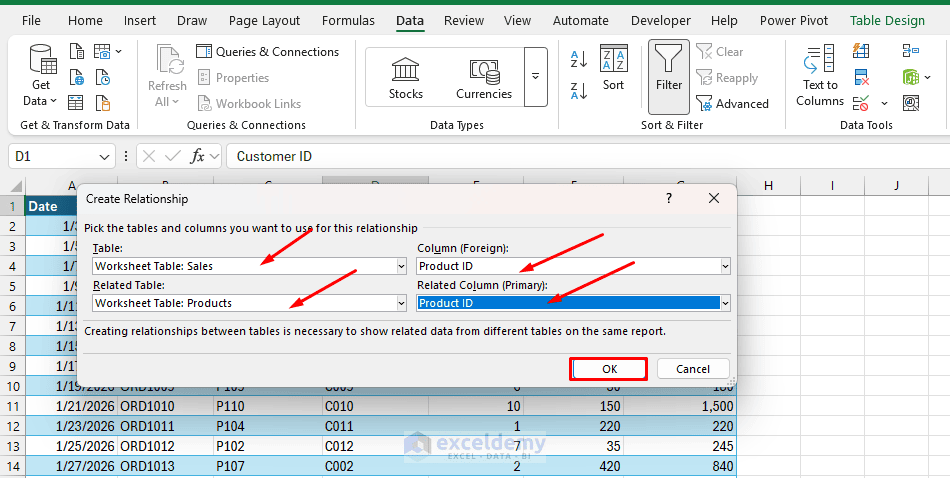Switch to the Formulas tab
Viewport: 950px width, 478px height.
coord(348,21)
